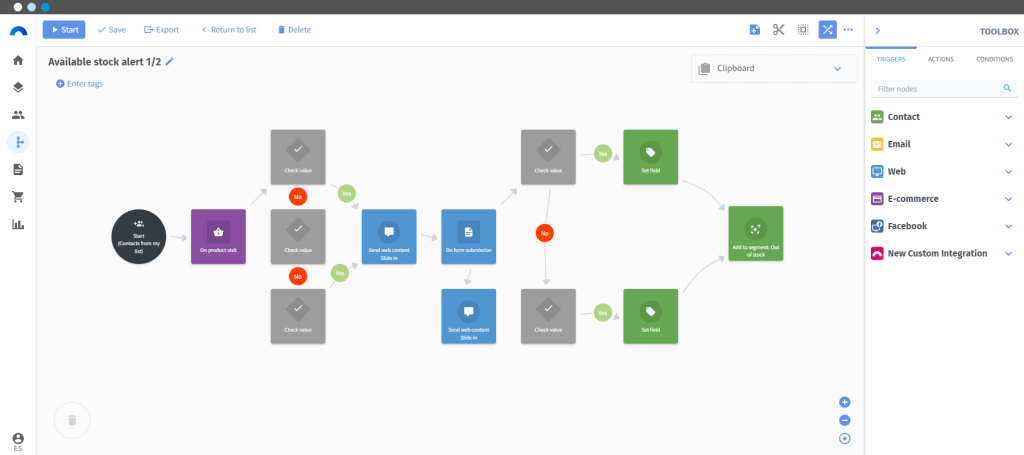Switch to the CONDITIONS tab
The image size is (1024, 455).
(995, 59)
